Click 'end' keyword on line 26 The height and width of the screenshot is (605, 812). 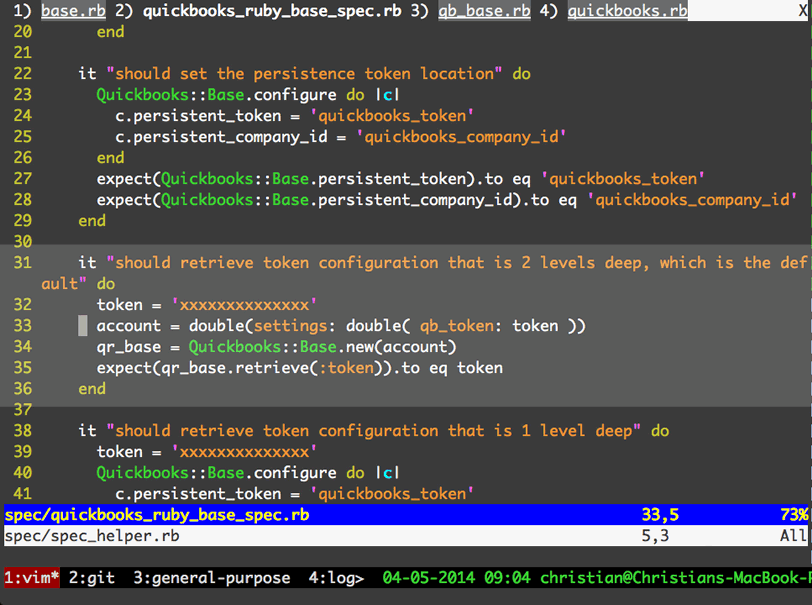(x=110, y=157)
